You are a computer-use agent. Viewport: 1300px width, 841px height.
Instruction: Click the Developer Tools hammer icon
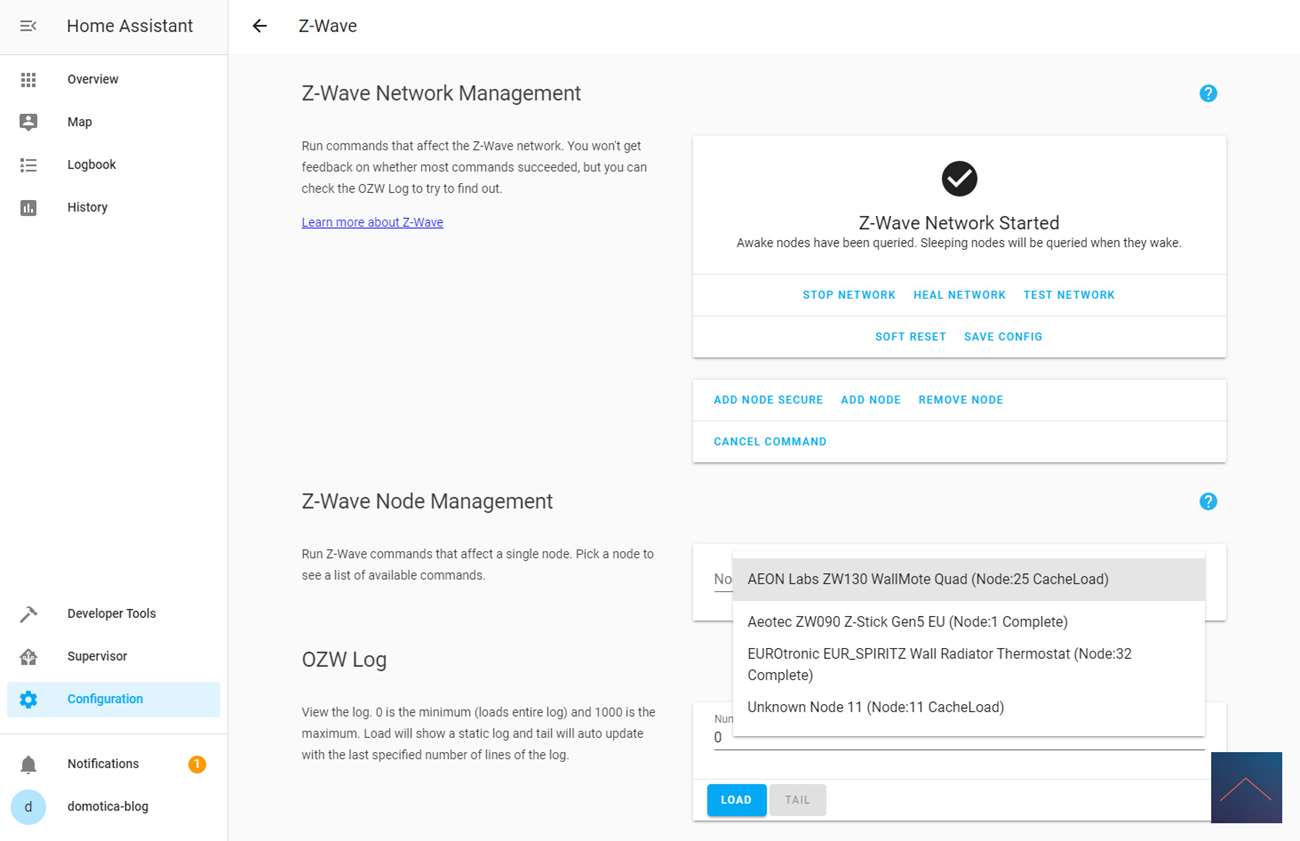tap(28, 614)
